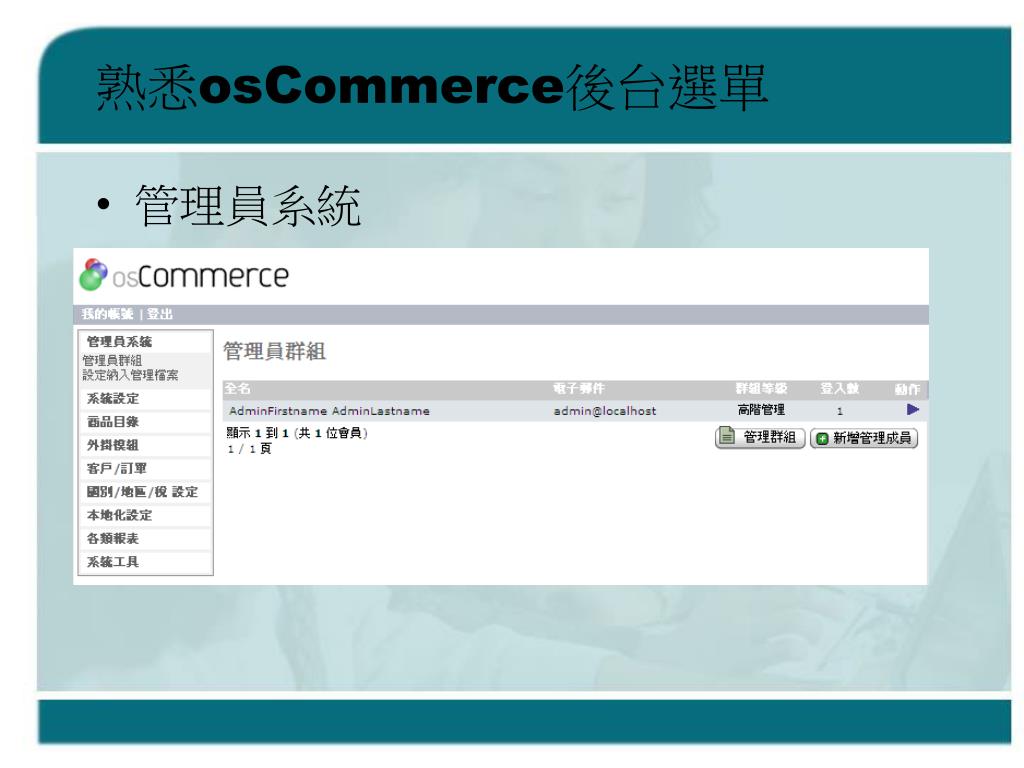Click the osCommerce logo

(x=184, y=275)
